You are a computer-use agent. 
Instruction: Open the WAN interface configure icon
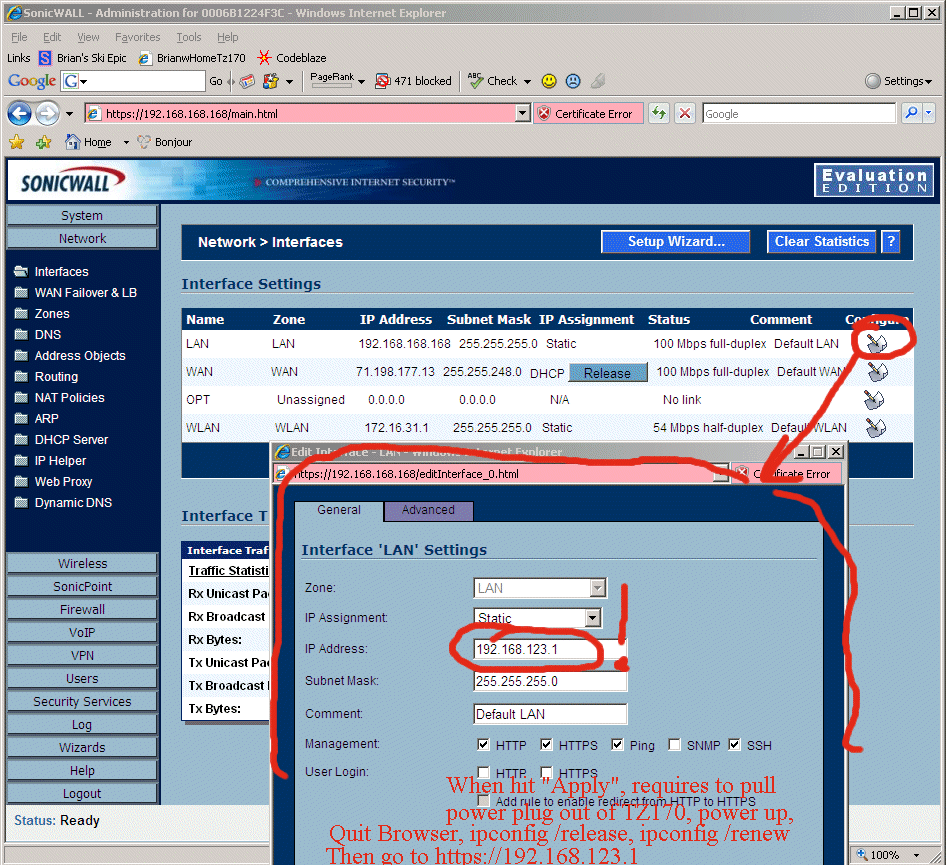(x=877, y=372)
